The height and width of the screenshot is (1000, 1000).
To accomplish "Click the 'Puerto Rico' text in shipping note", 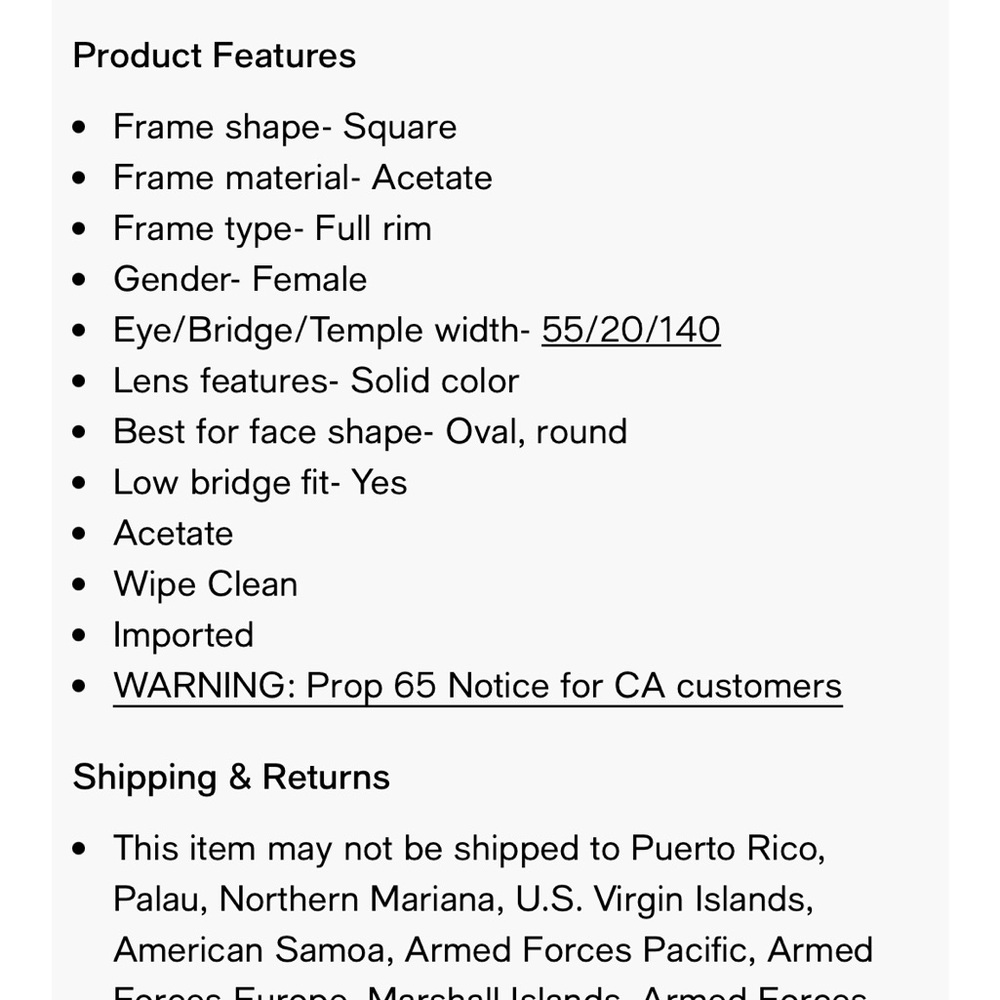I will point(728,849).
